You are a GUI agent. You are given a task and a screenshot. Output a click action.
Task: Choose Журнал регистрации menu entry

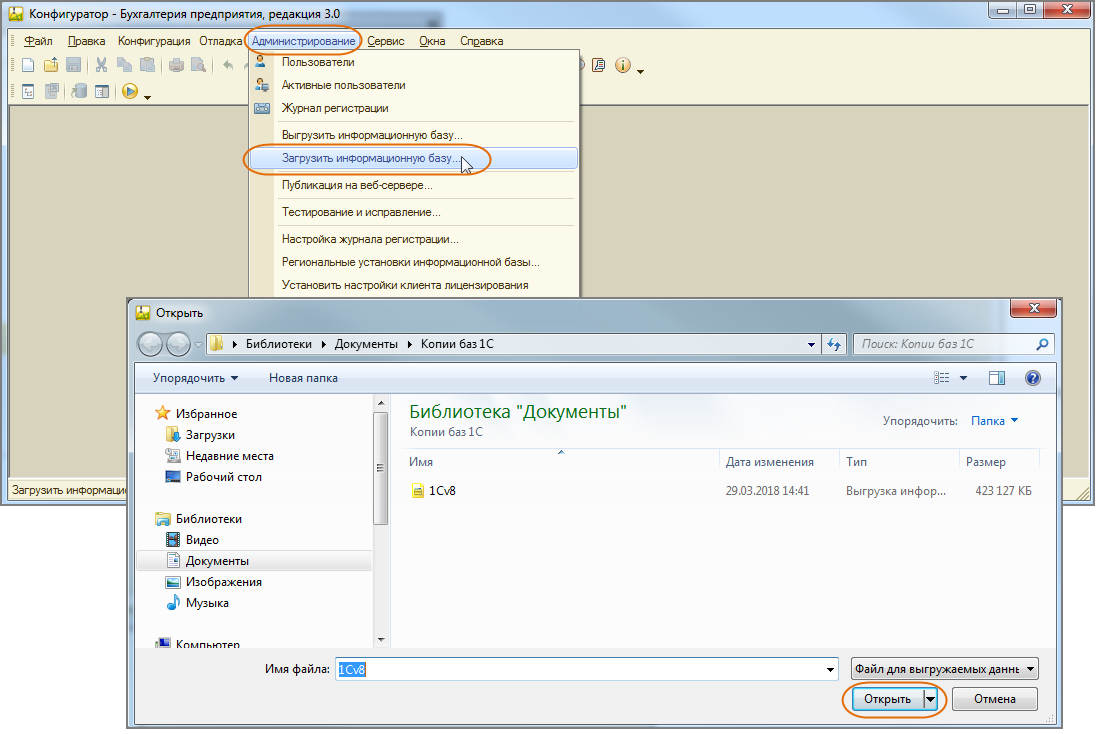(414, 108)
